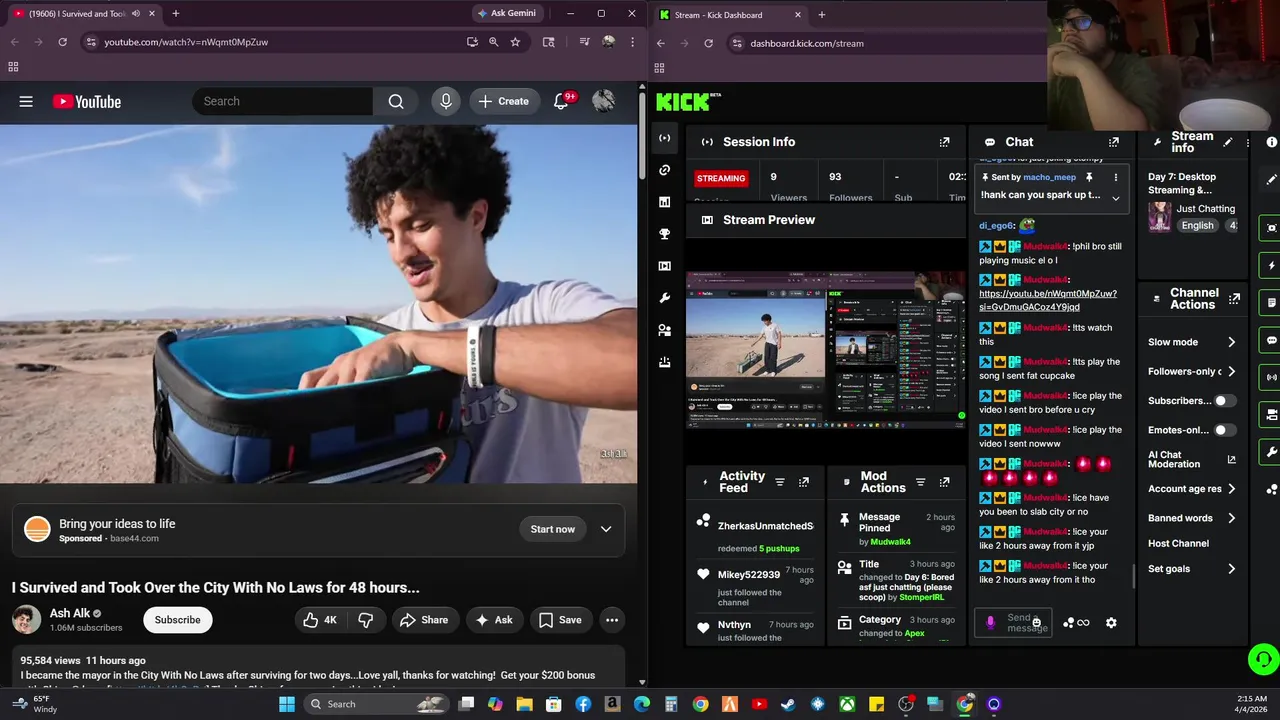Expand Account age restriction options
The width and height of the screenshot is (1280, 720).
click(x=1232, y=489)
